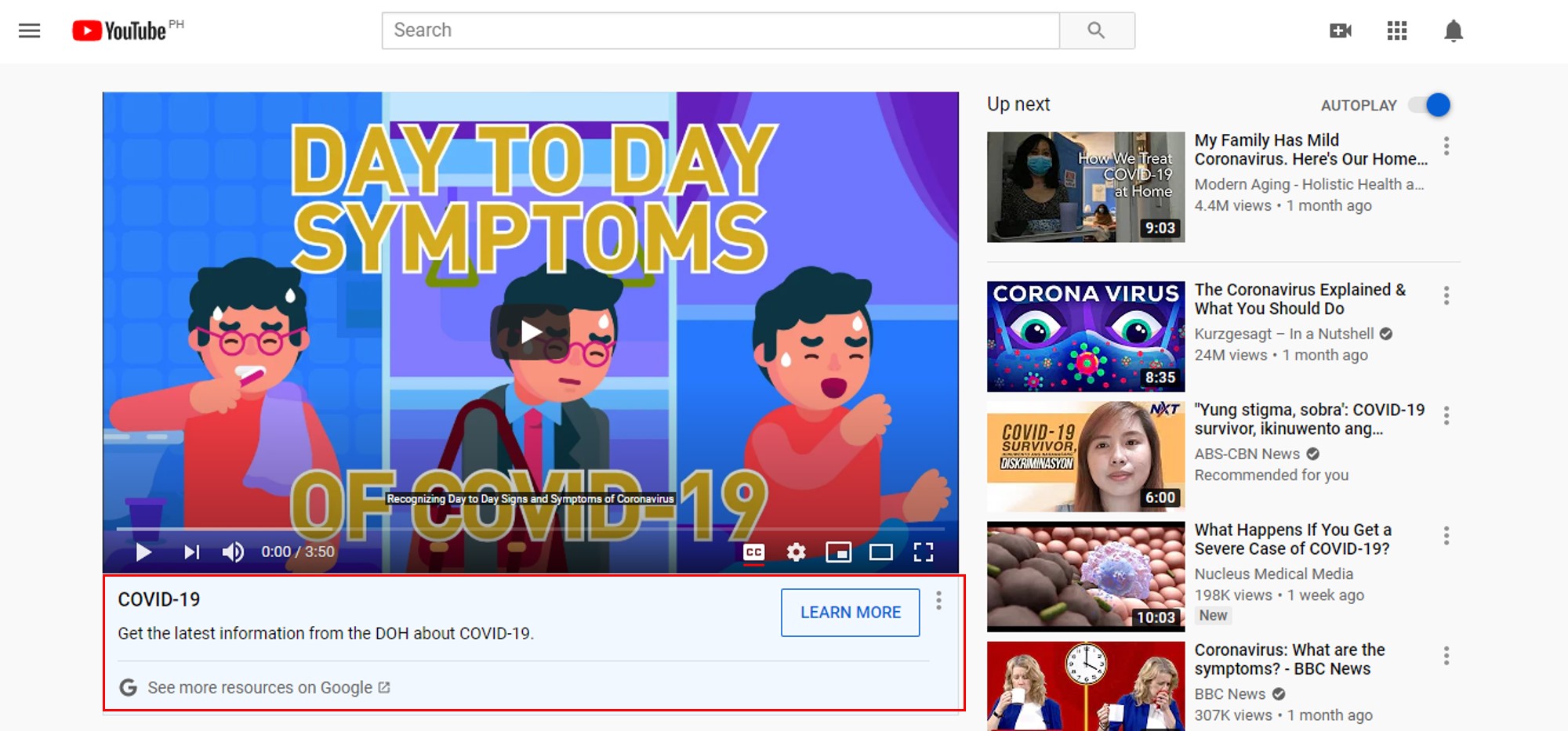Click the COVID-19 panel heading
The image size is (1568, 731).
tap(159, 599)
